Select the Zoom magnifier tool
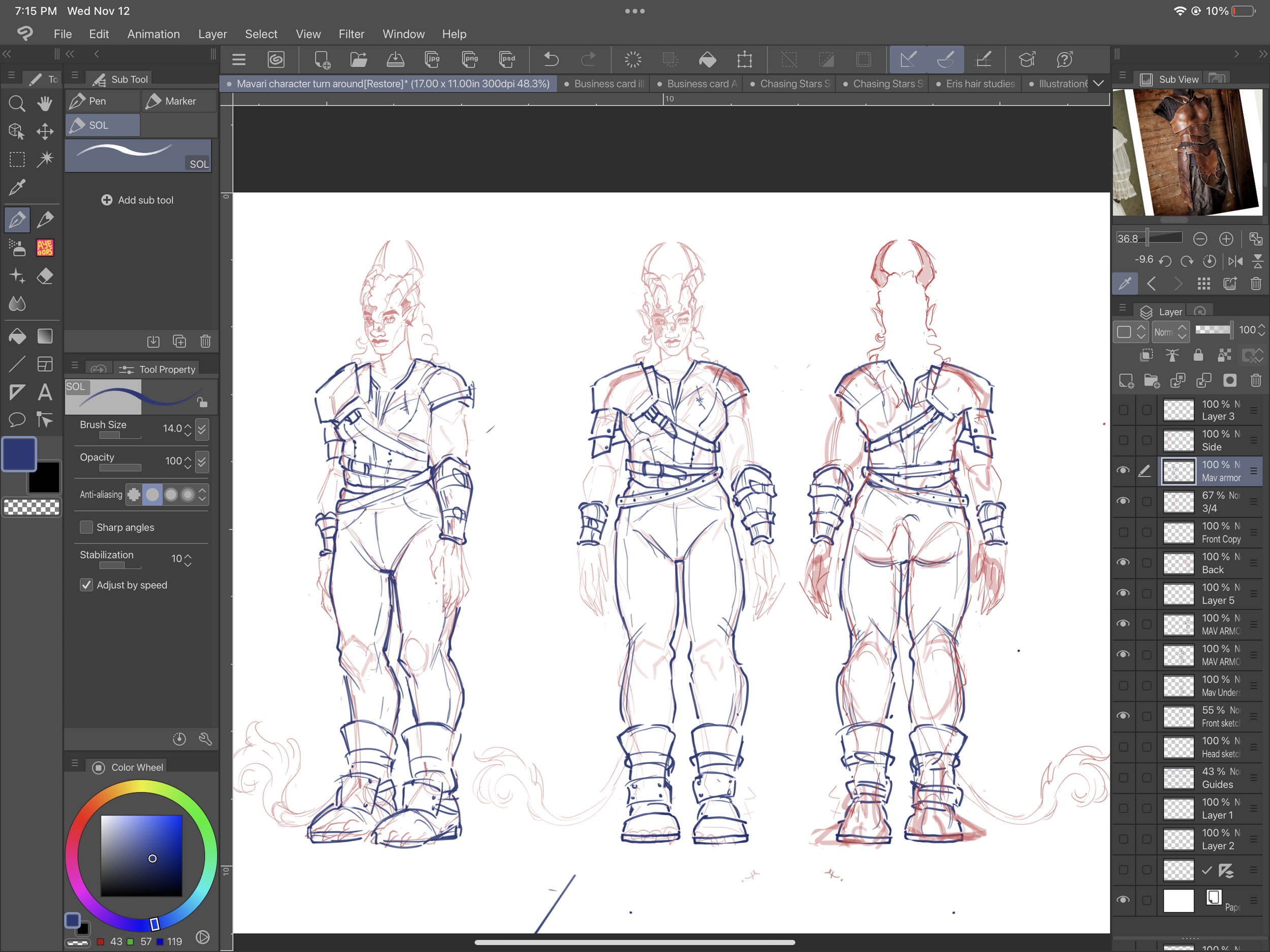 [x=17, y=103]
